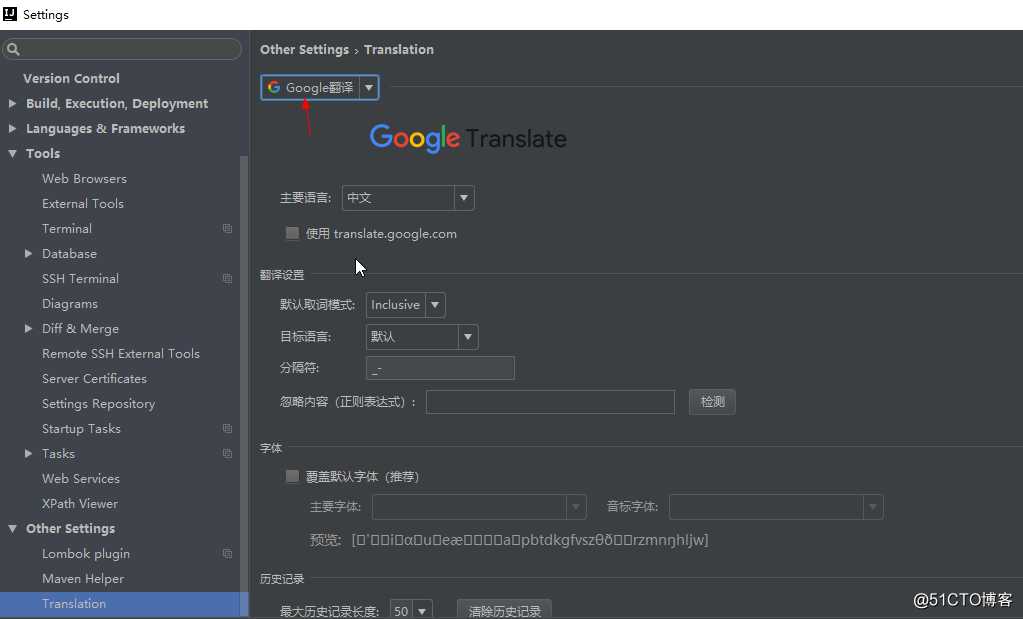Click the project-level icon beside Startup Tasks
Image resolution: width=1023 pixels, height=619 pixels.
(227, 429)
